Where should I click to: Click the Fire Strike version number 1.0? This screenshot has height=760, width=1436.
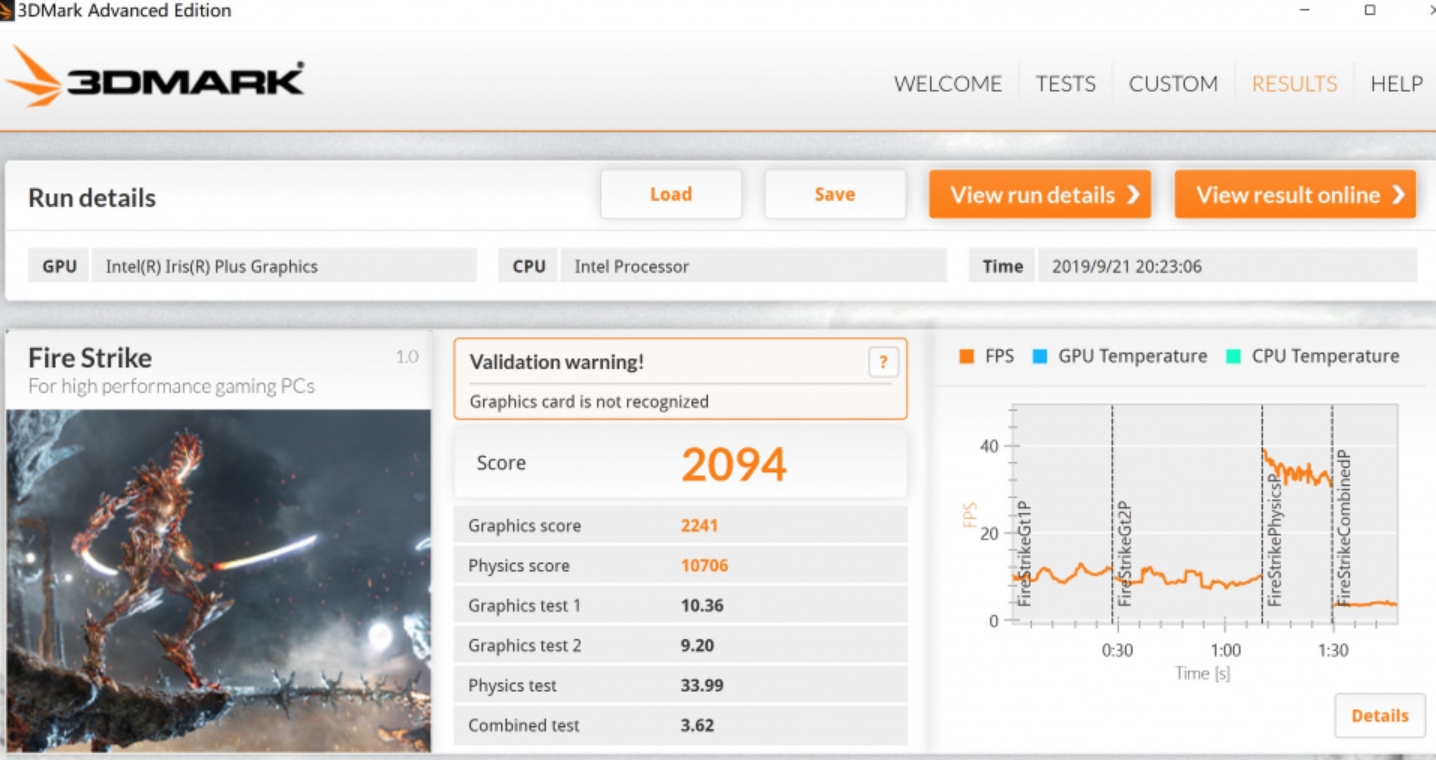point(407,357)
